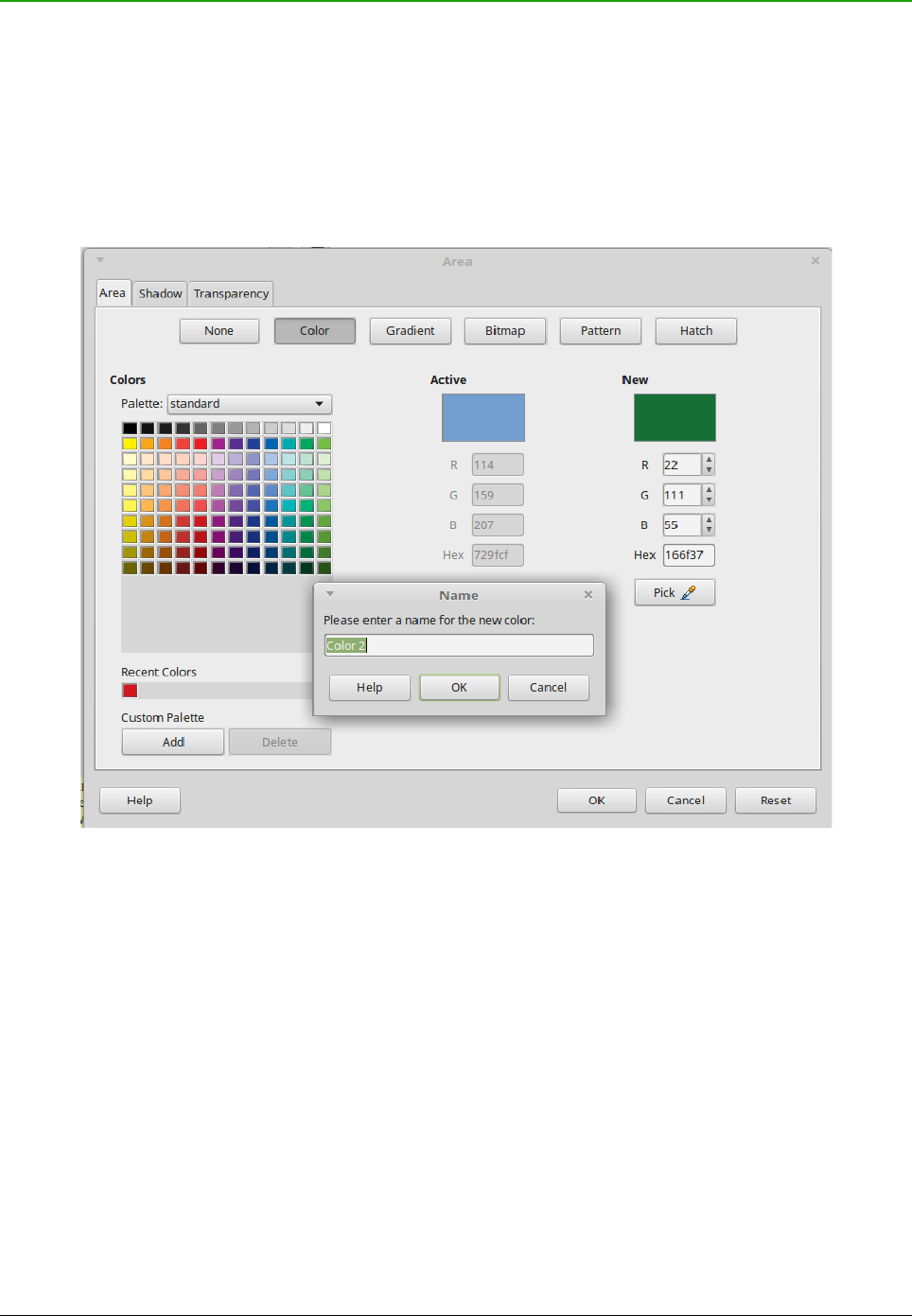Click the New B field showing 55
The height and width of the screenshot is (1316, 912).
682,525
